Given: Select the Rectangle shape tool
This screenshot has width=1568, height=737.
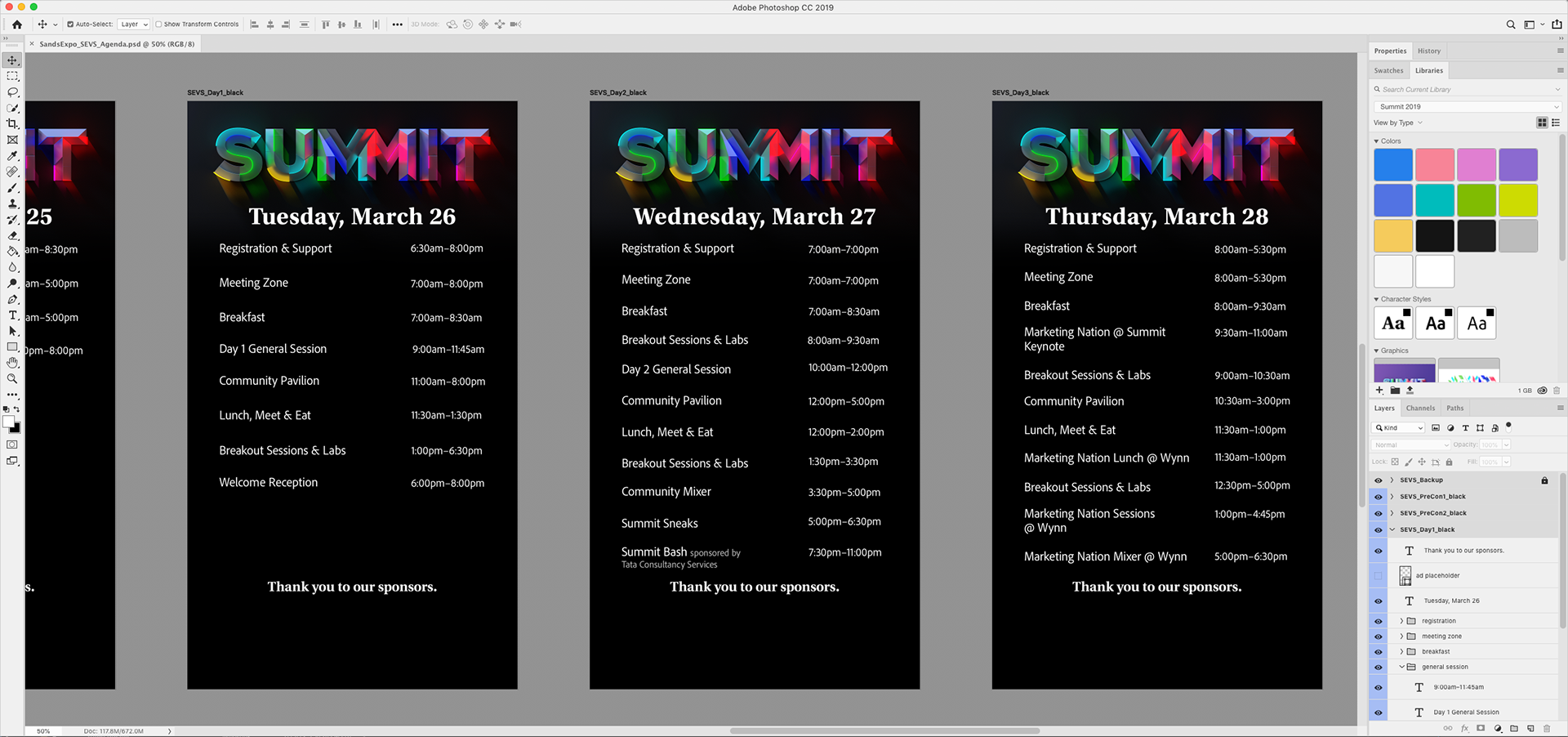Looking at the screenshot, I should [x=12, y=347].
